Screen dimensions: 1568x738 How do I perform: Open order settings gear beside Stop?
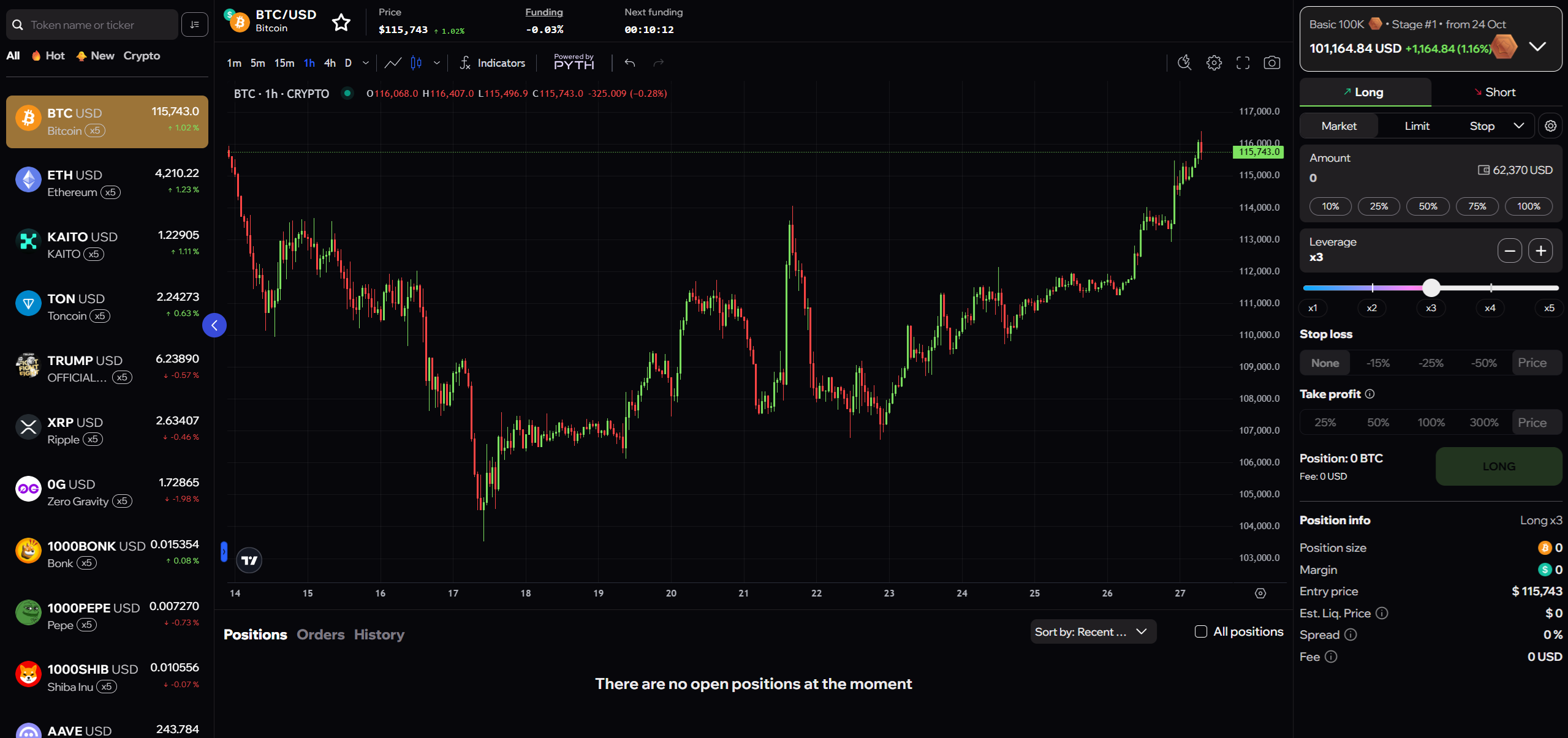coord(1550,126)
